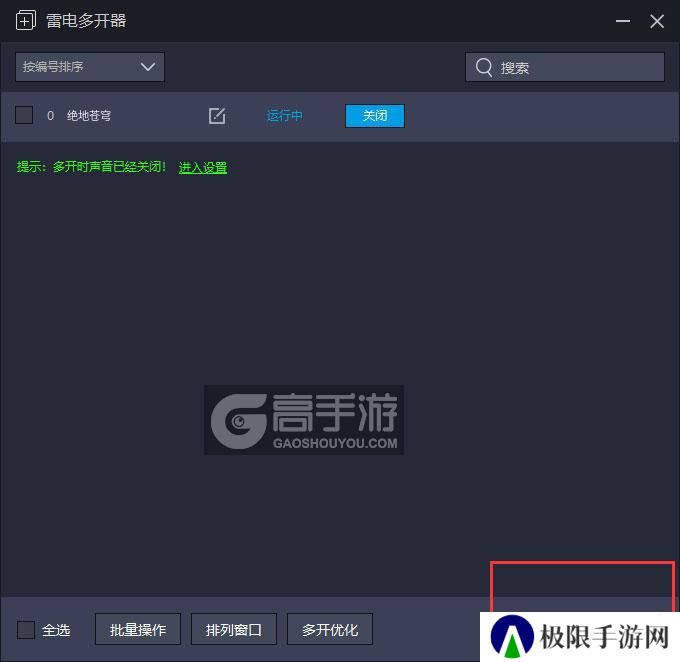680x662 pixels.
Task: Open the 批量操作 batch operations button
Action: click(x=138, y=629)
